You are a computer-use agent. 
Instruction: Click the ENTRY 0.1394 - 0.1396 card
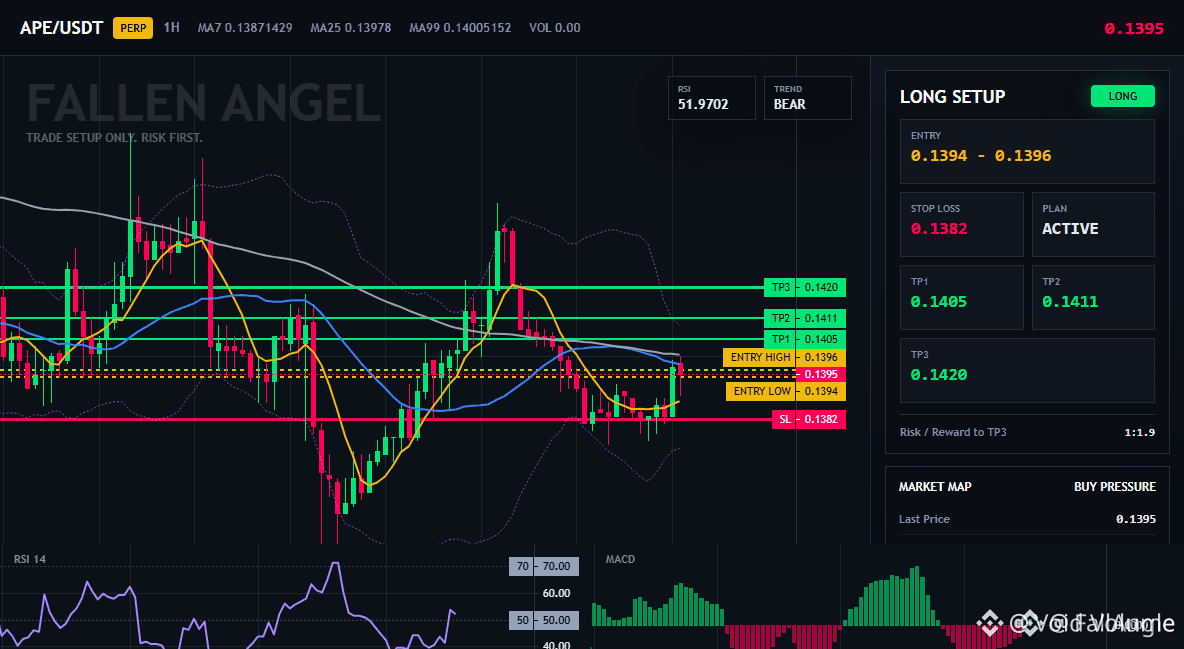click(x=1027, y=151)
